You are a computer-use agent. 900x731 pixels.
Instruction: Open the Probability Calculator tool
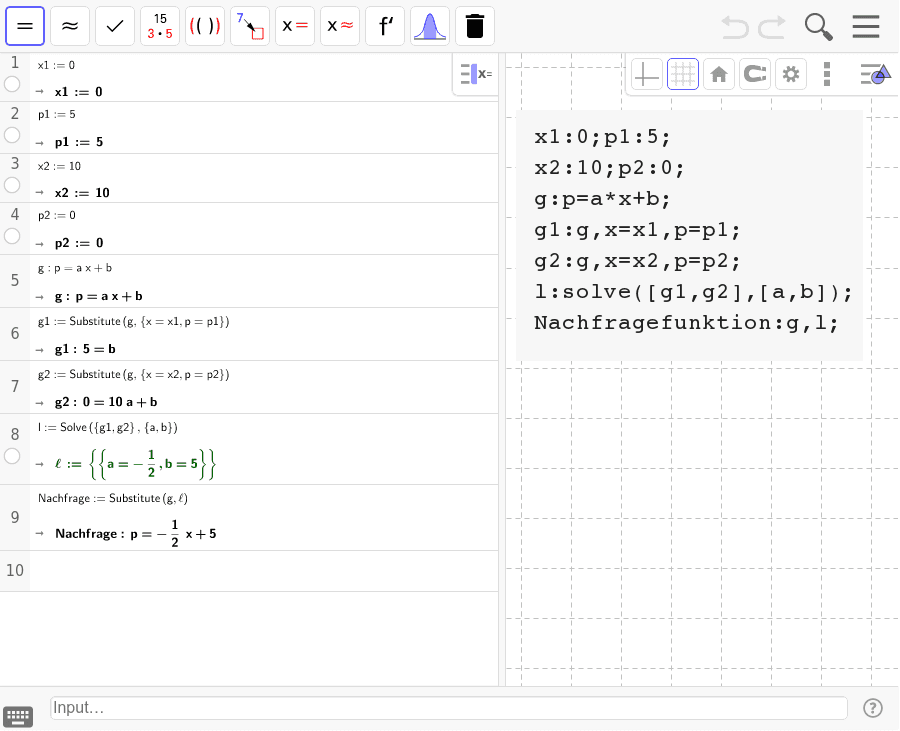coord(430,26)
